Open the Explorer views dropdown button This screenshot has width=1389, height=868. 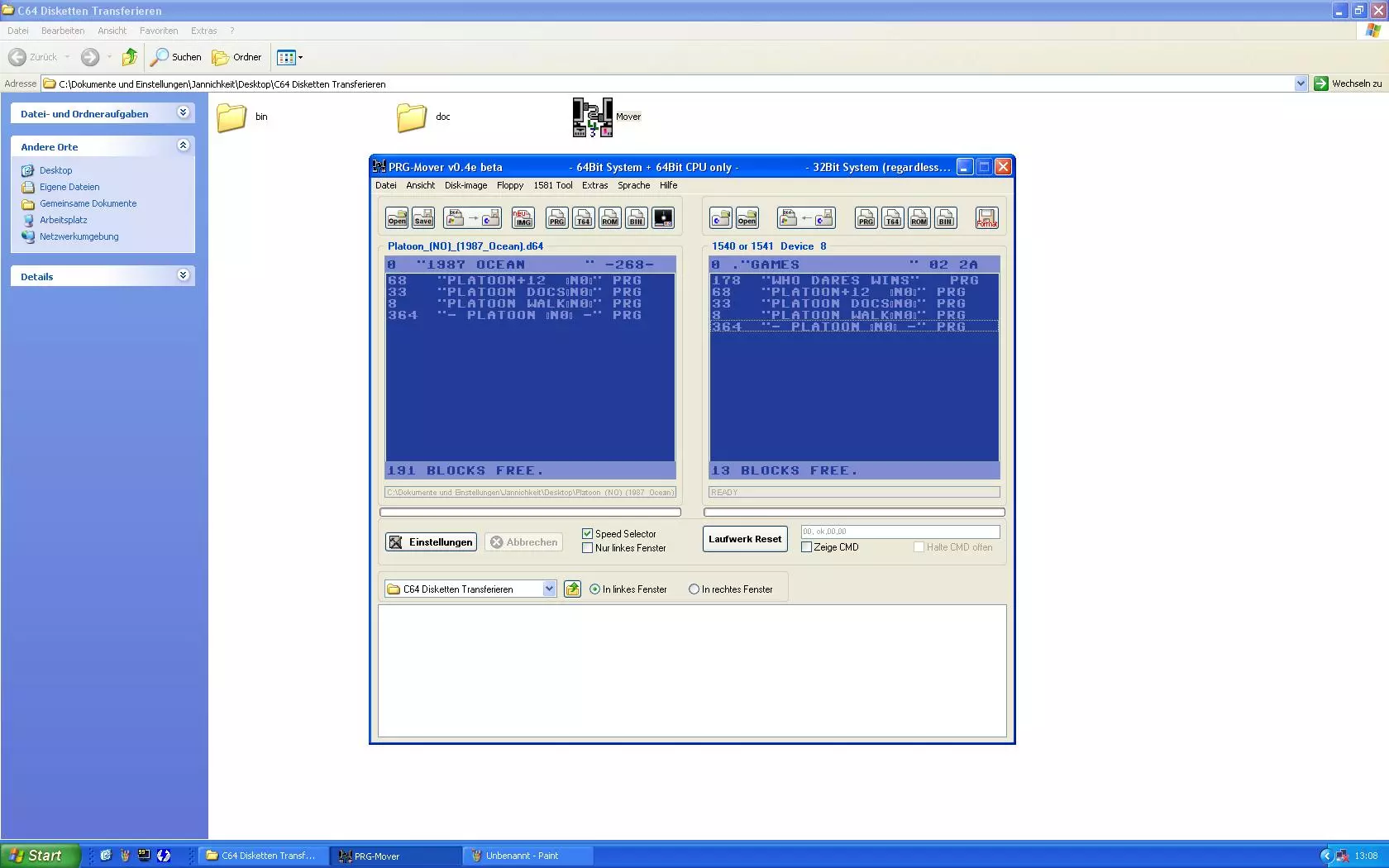(290, 57)
